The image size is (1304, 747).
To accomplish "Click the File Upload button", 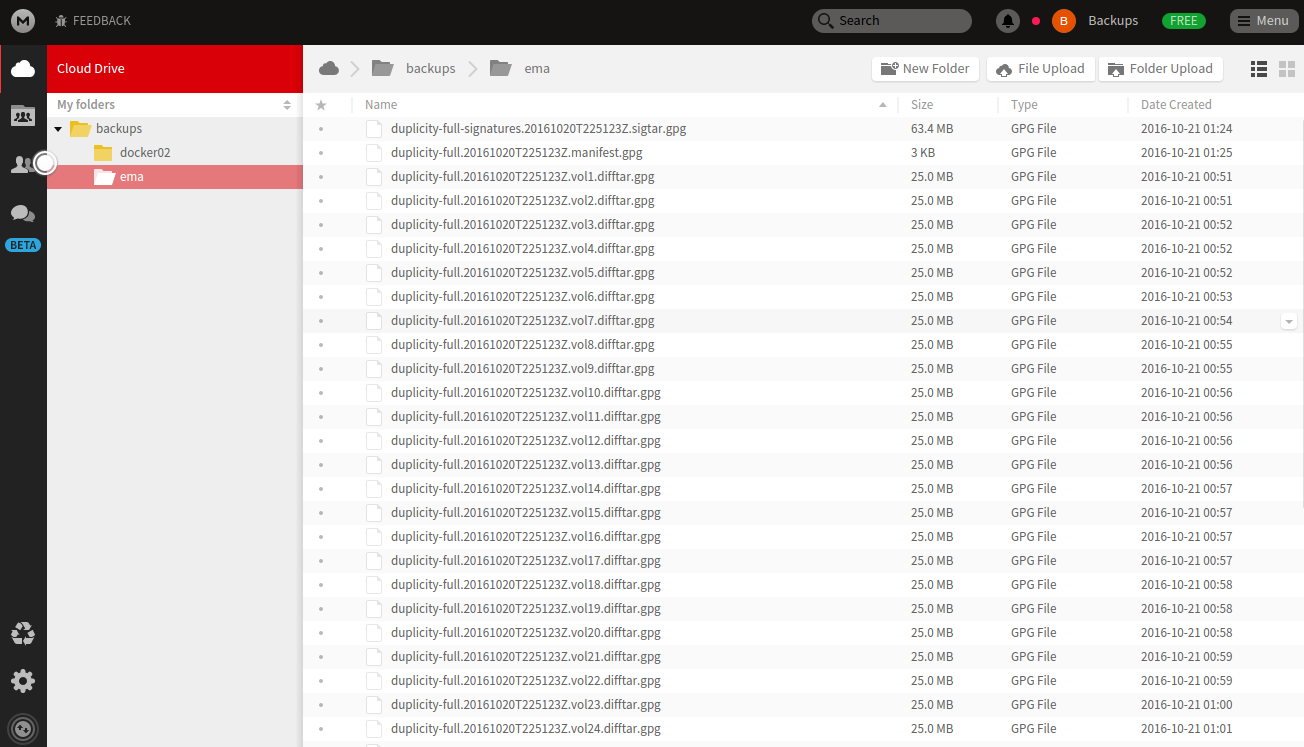I will coord(1040,69).
